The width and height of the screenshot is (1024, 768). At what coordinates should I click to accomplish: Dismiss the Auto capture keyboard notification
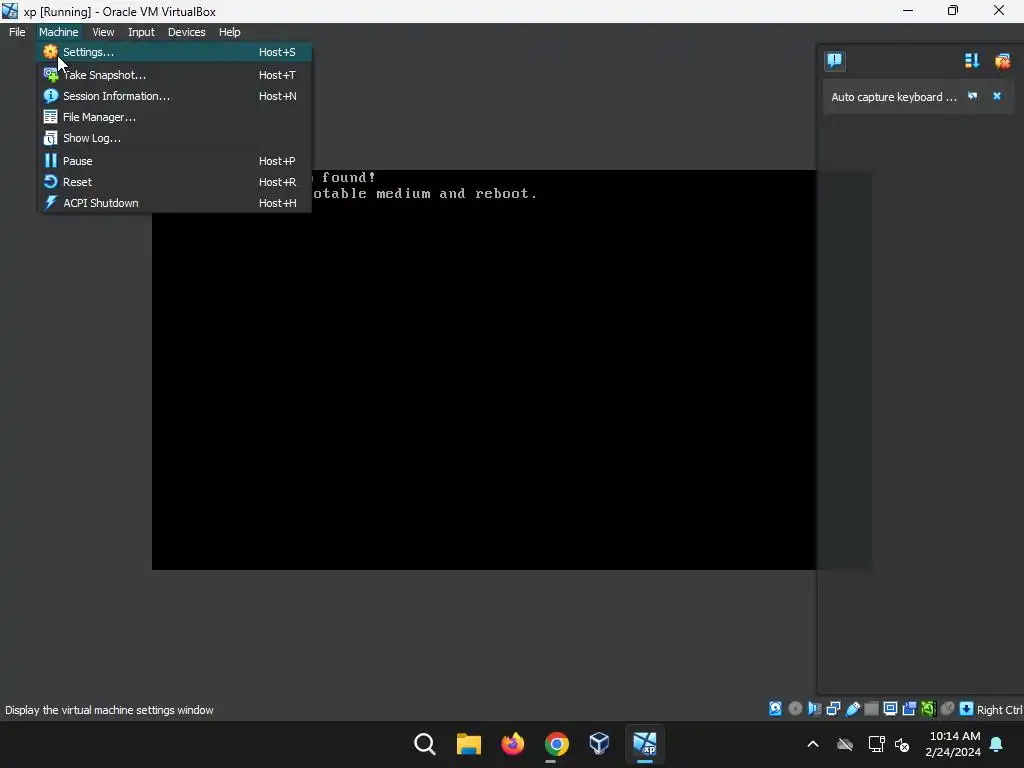(997, 96)
